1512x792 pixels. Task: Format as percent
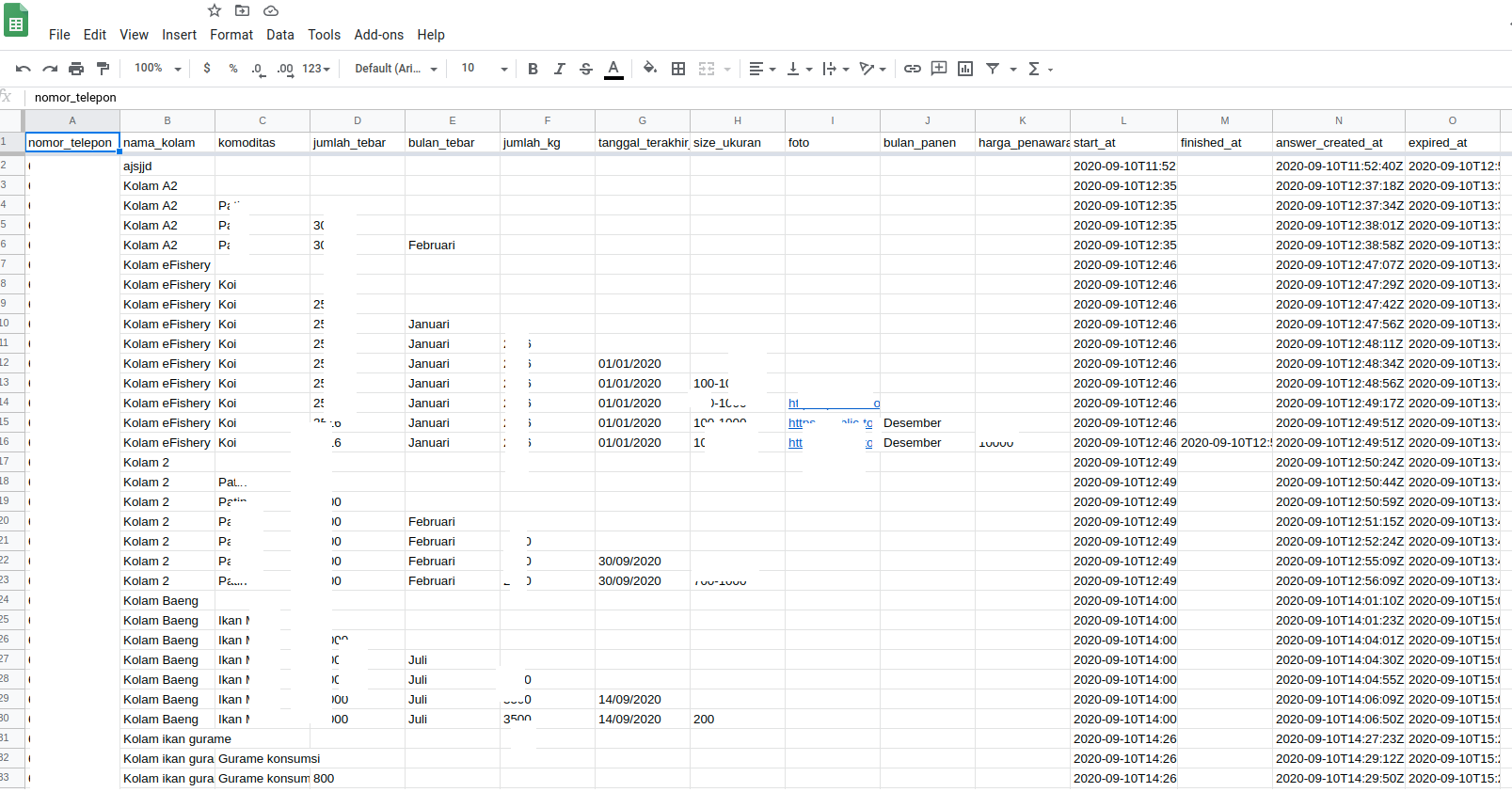coord(233,69)
